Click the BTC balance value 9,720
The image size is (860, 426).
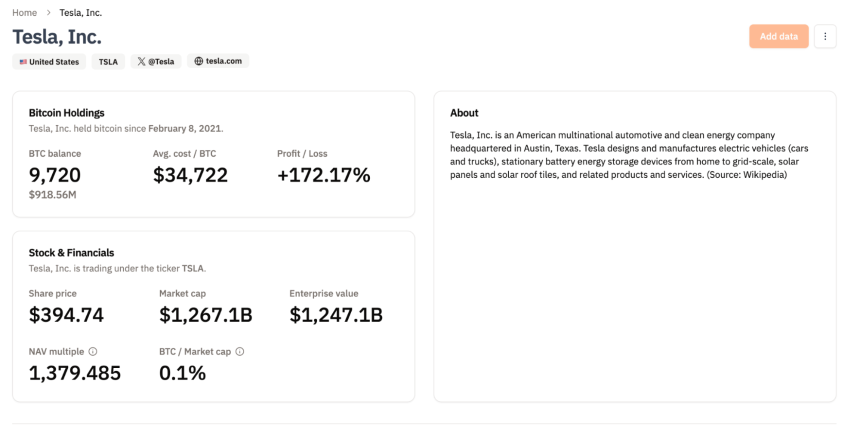pyautogui.click(x=55, y=175)
